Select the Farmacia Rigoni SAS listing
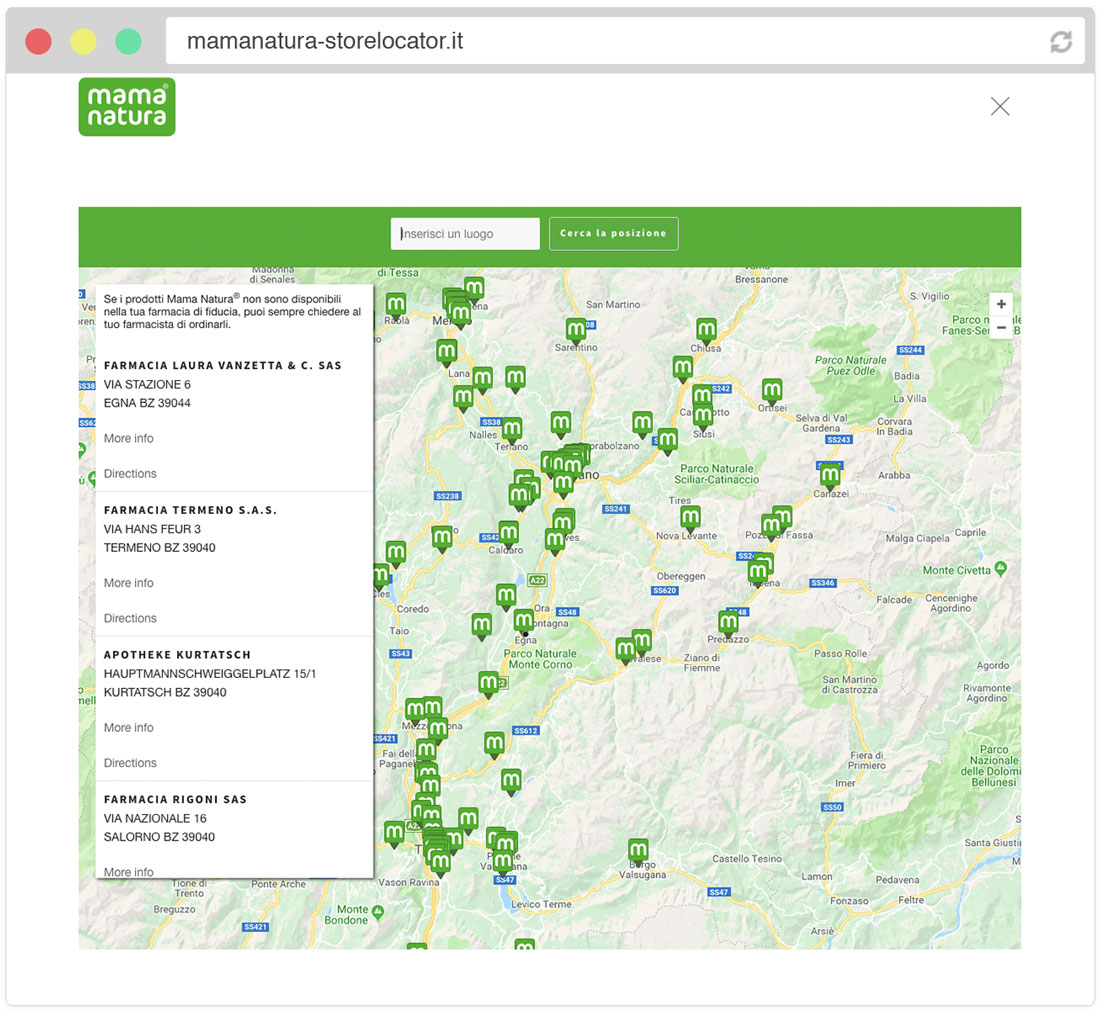The image size is (1100, 1015). pyautogui.click(x=175, y=799)
